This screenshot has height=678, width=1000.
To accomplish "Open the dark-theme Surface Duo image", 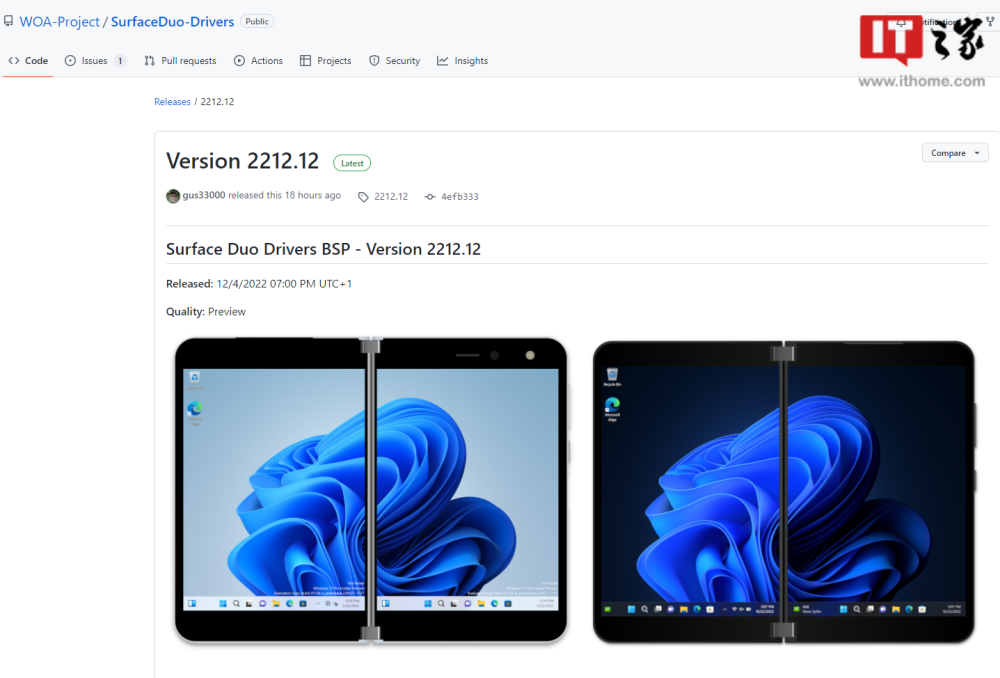I will coord(784,492).
